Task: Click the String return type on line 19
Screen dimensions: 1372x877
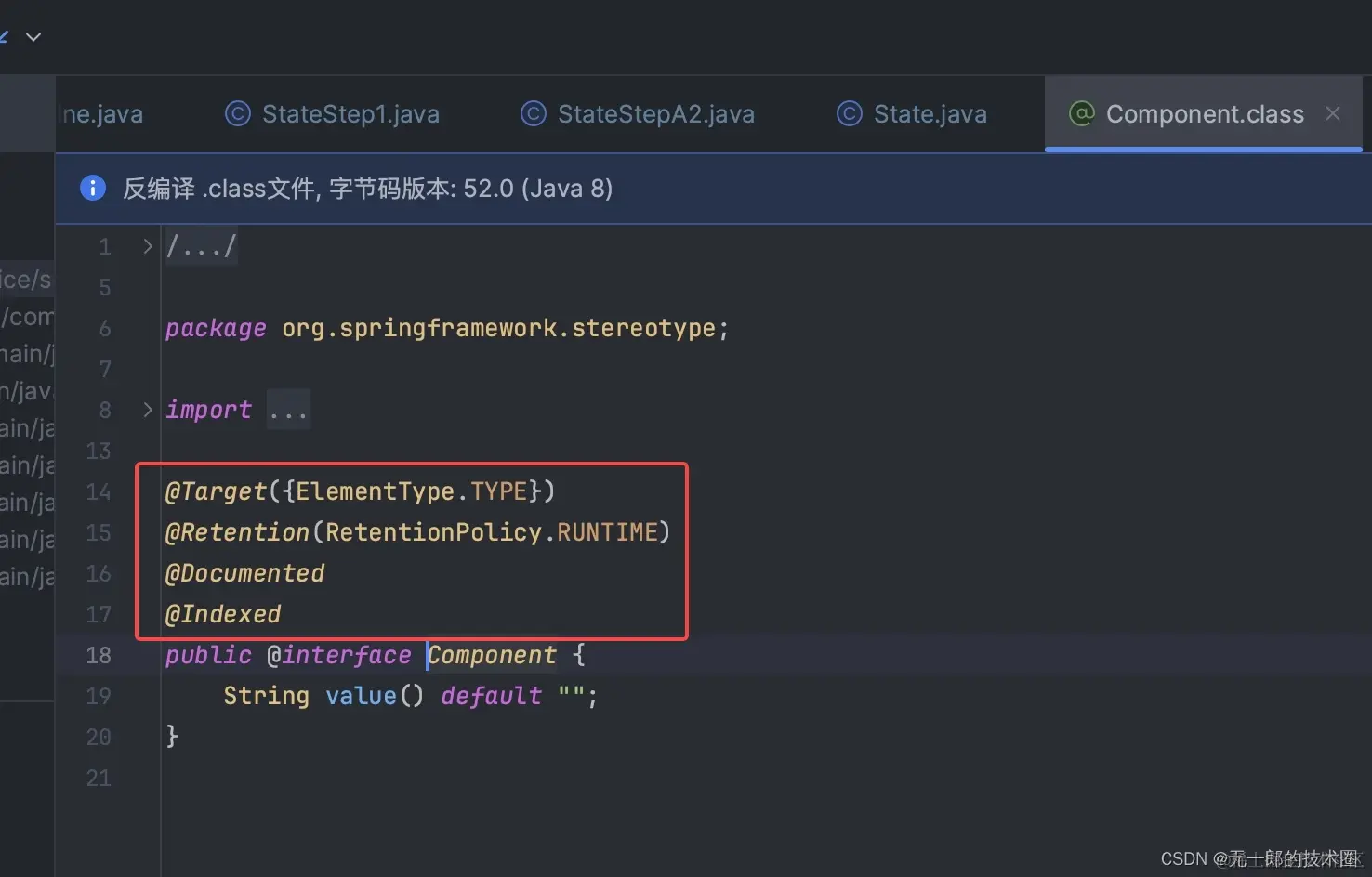Action: pos(266,696)
